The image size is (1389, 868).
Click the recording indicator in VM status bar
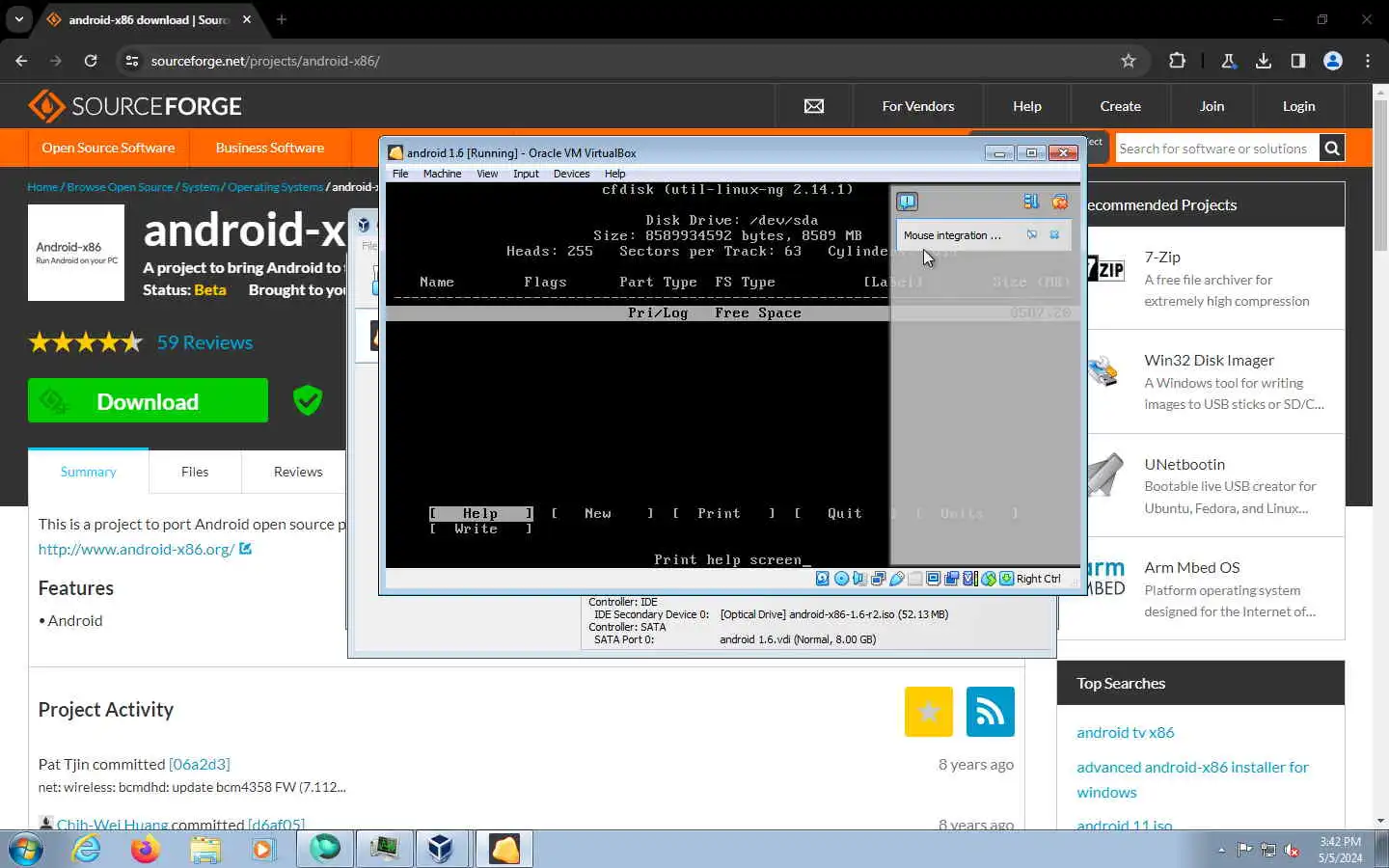pos(951,579)
